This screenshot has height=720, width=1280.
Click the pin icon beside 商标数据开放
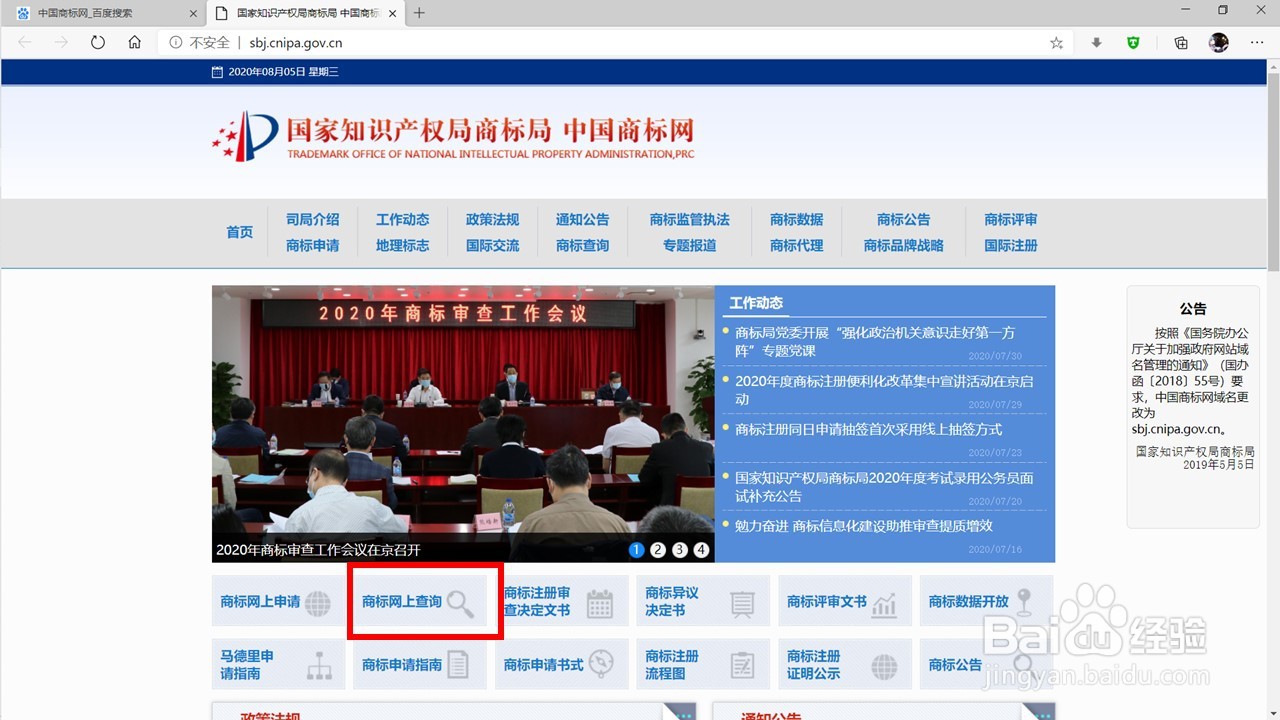1024,602
